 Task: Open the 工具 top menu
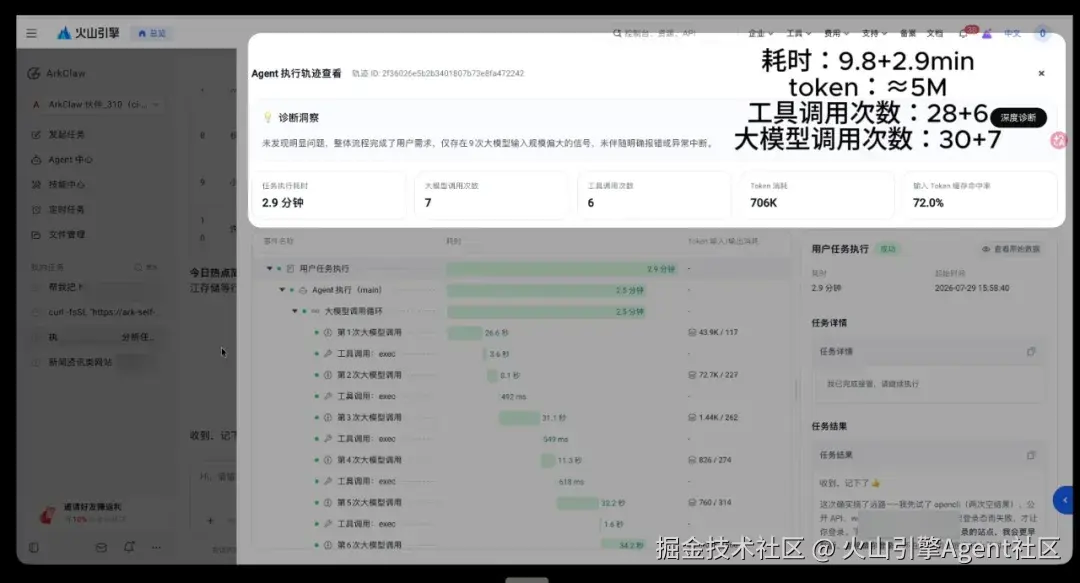pos(798,33)
